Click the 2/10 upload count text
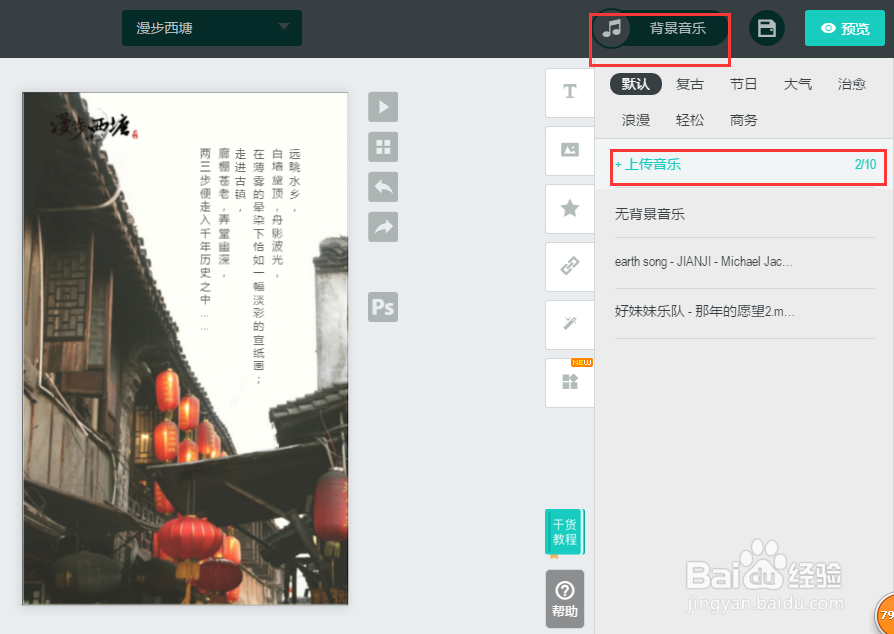This screenshot has width=894, height=634. [x=865, y=165]
